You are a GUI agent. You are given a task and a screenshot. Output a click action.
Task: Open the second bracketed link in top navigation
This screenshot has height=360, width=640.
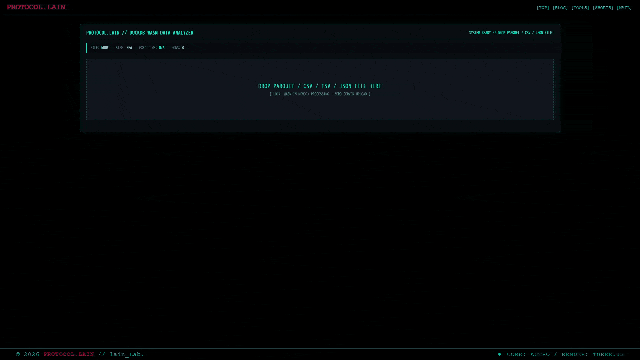click(560, 7)
